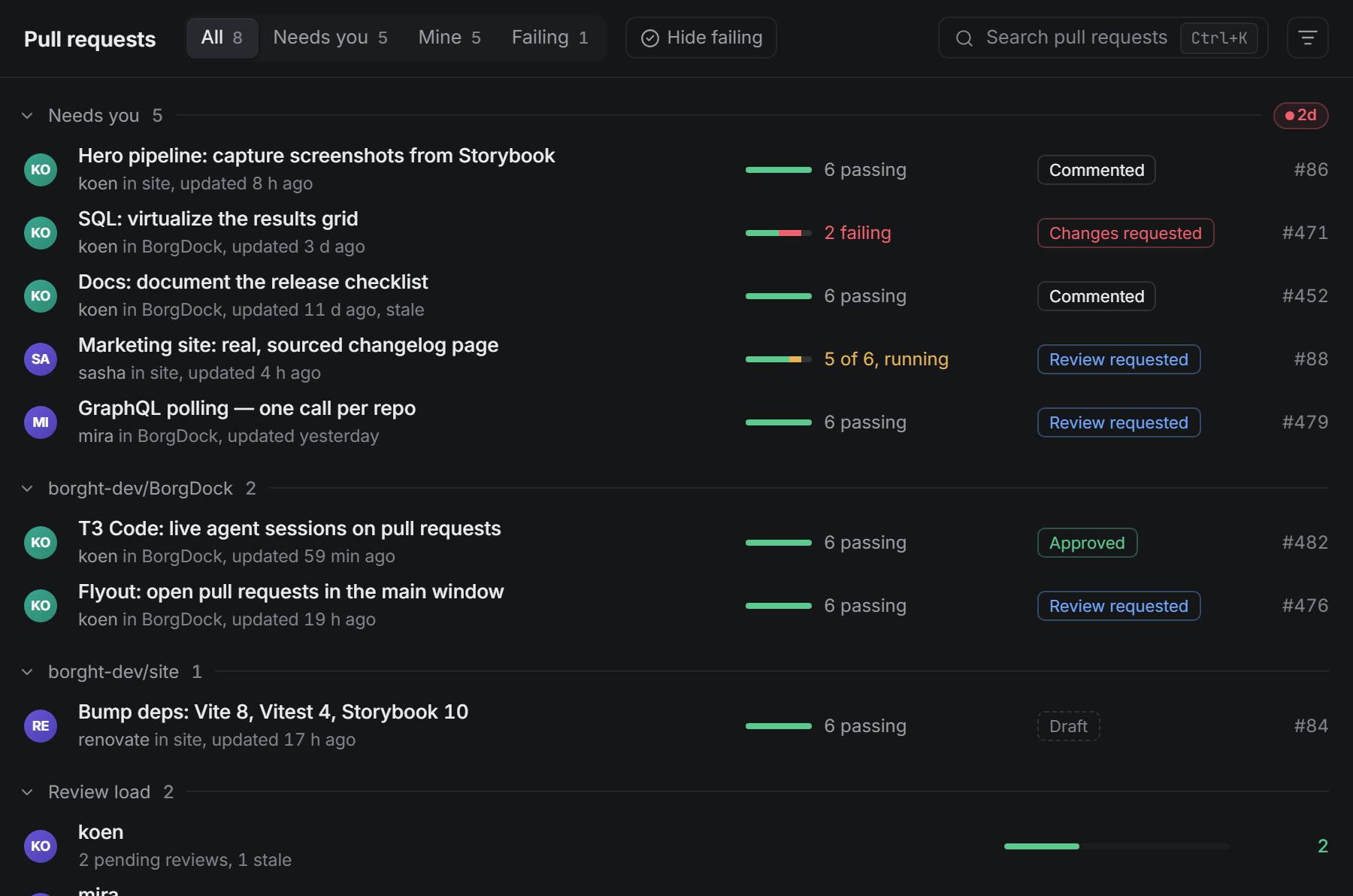The image size is (1353, 896).
Task: Switch to the Mine tab
Action: (x=449, y=38)
